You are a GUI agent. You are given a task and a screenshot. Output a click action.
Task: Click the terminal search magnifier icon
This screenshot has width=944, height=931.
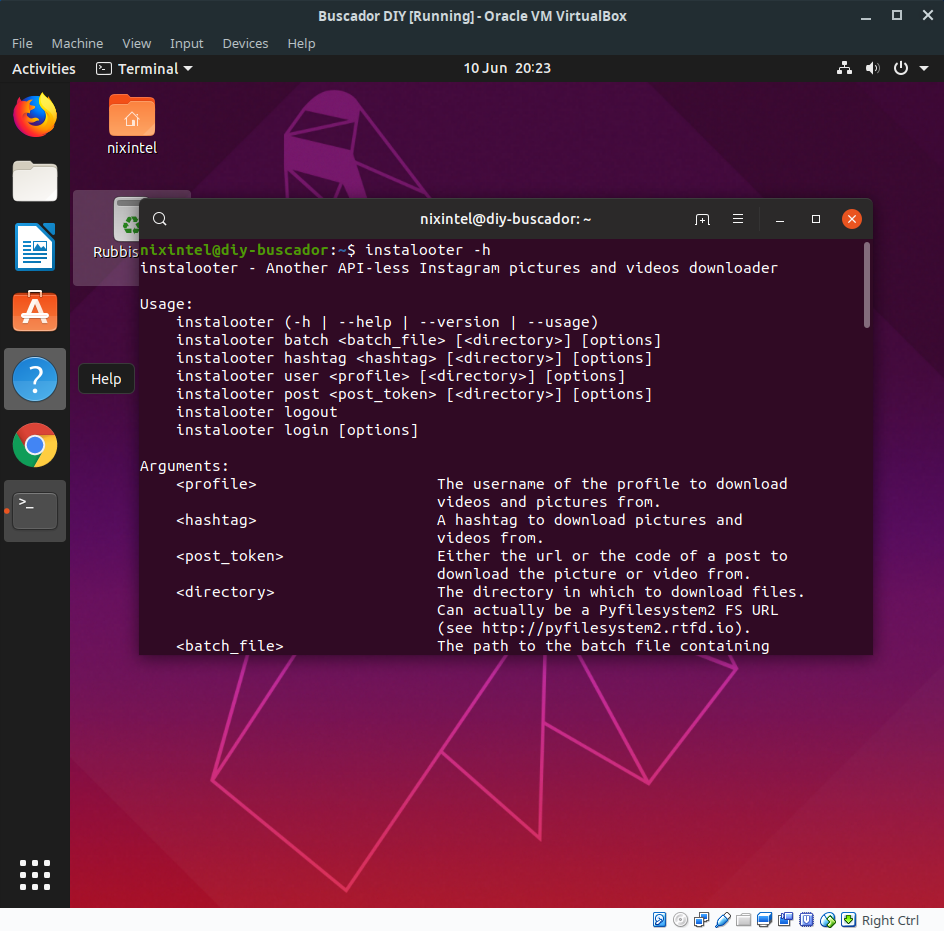(x=160, y=219)
